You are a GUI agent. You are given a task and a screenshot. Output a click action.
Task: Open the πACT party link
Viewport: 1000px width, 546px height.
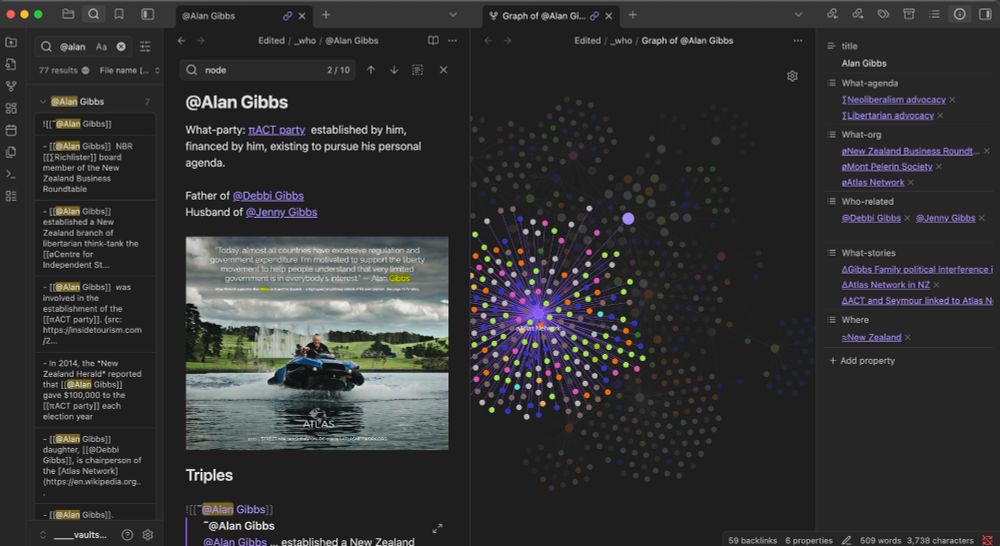pyautogui.click(x=277, y=130)
